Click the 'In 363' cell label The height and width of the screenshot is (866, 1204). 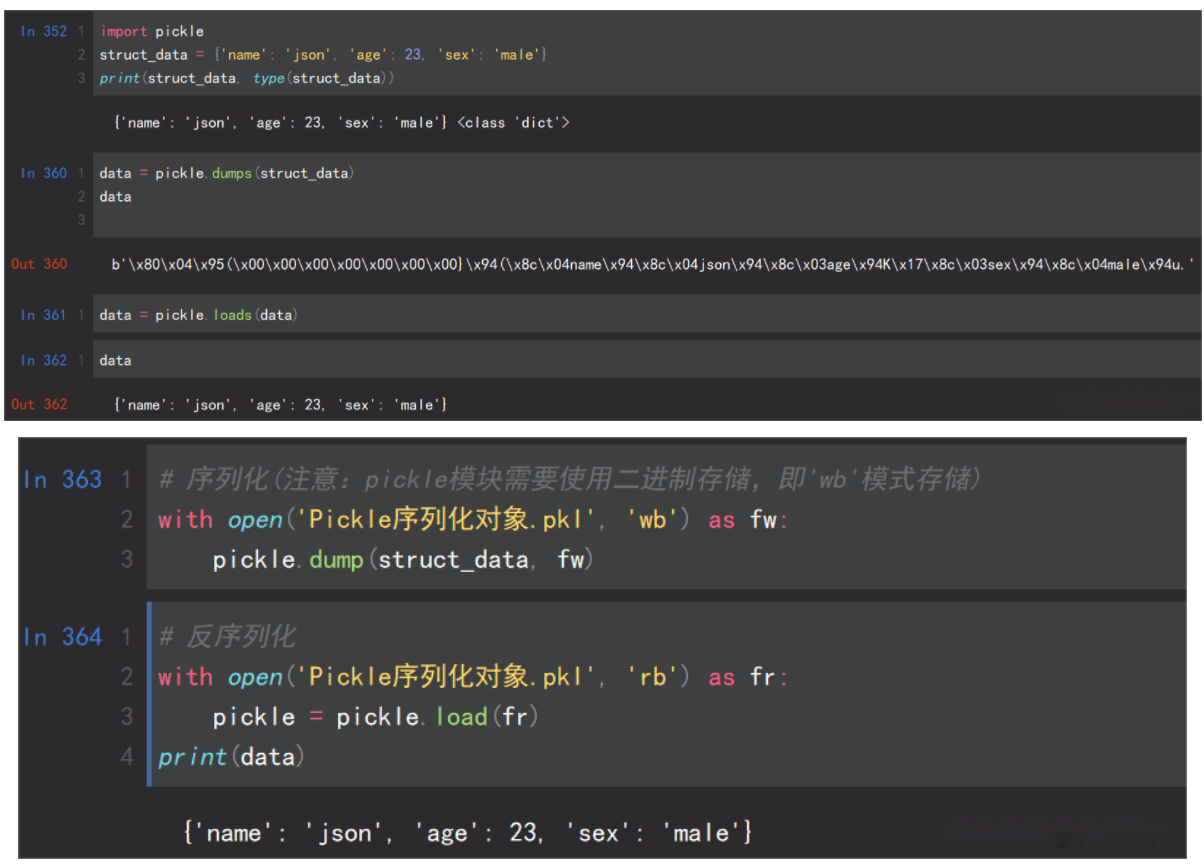[62, 480]
